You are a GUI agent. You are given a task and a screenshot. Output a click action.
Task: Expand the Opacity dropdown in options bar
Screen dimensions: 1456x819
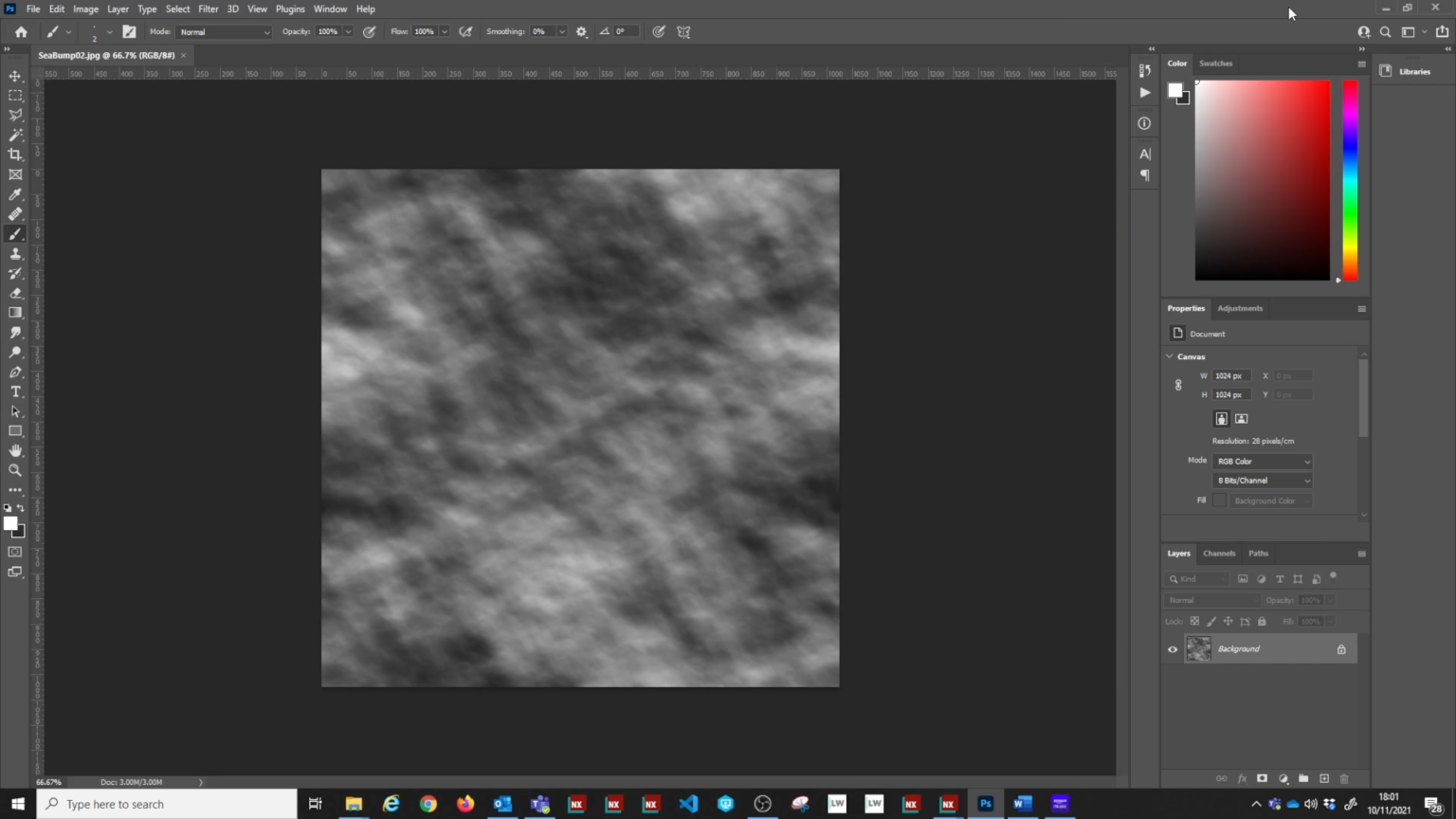point(348,31)
